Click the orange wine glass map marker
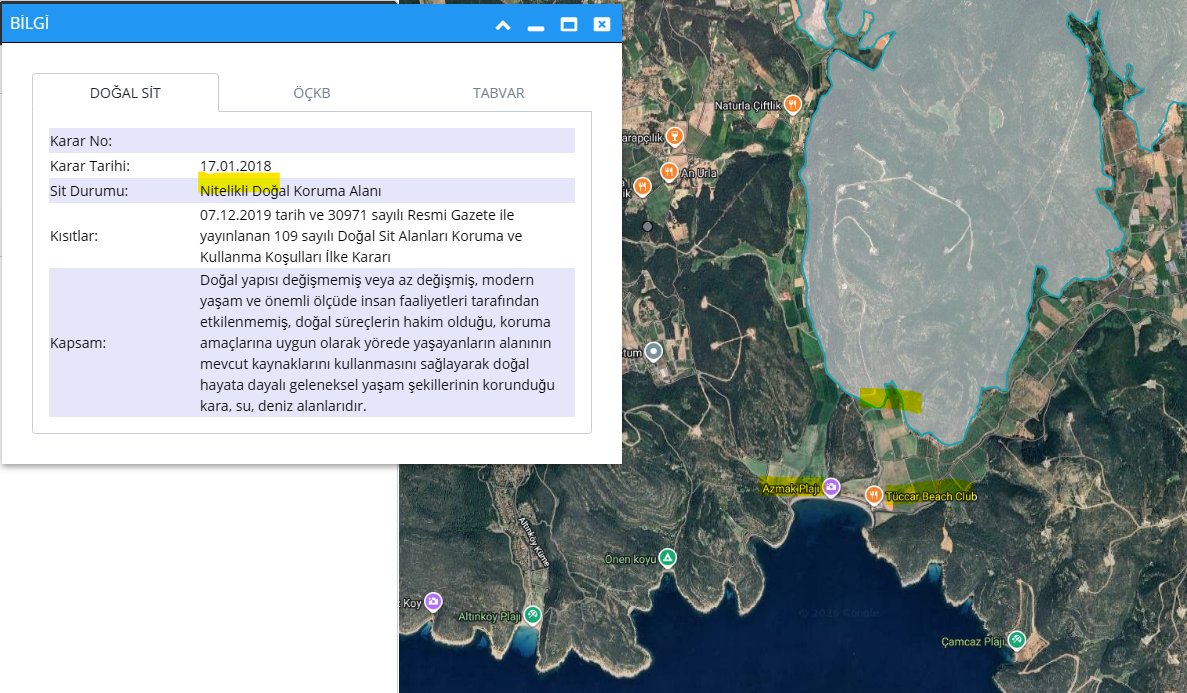Viewport: 1187px width, 693px height. coord(675,136)
